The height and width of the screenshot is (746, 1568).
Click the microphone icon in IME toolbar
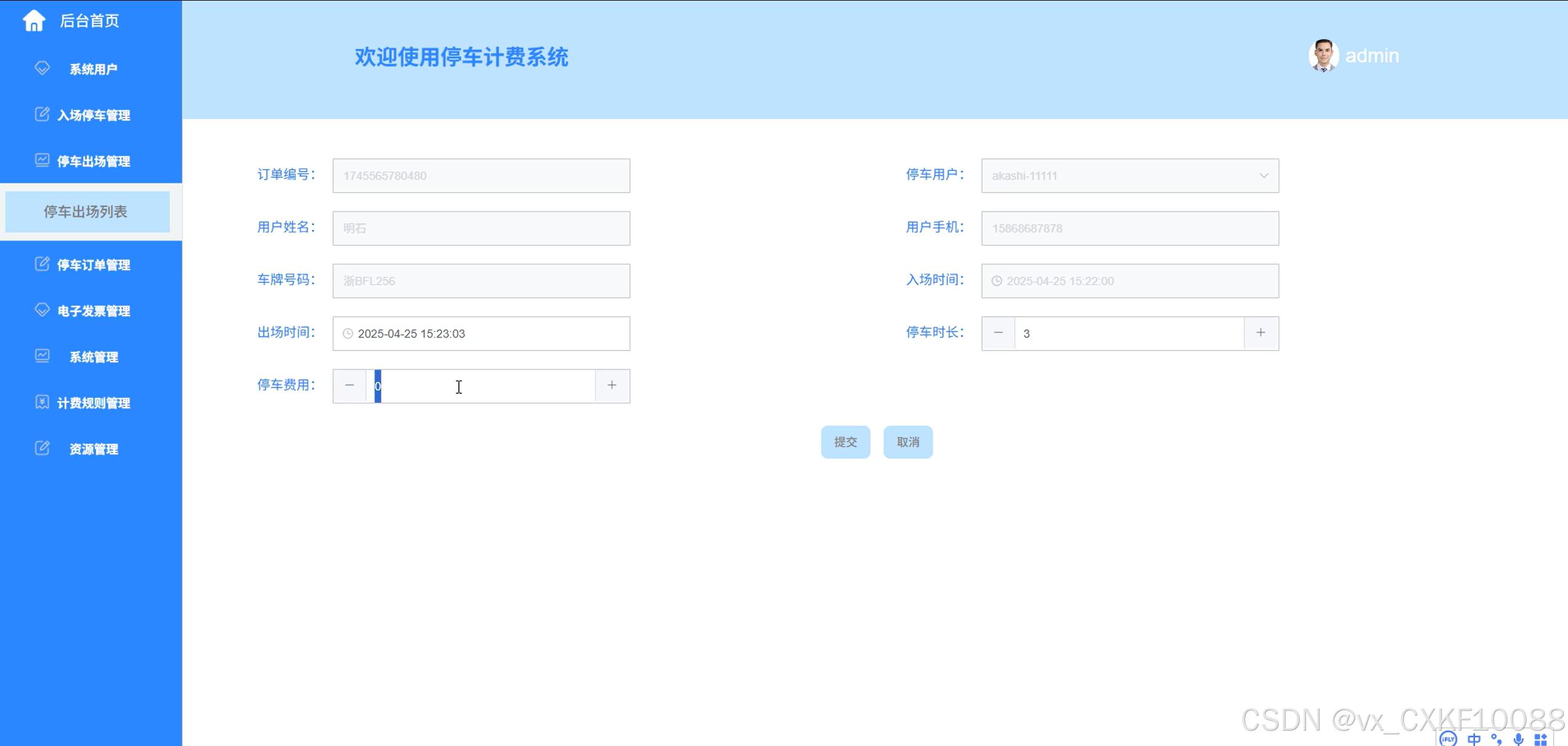click(1518, 739)
